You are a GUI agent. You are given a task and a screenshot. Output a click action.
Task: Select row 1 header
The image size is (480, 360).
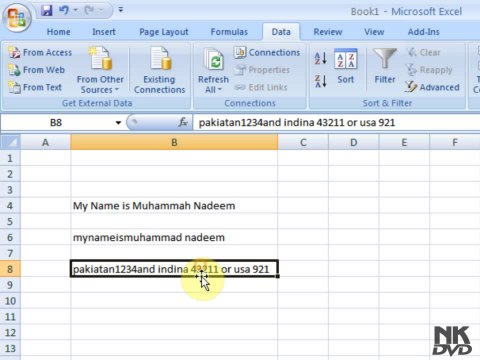point(10,158)
